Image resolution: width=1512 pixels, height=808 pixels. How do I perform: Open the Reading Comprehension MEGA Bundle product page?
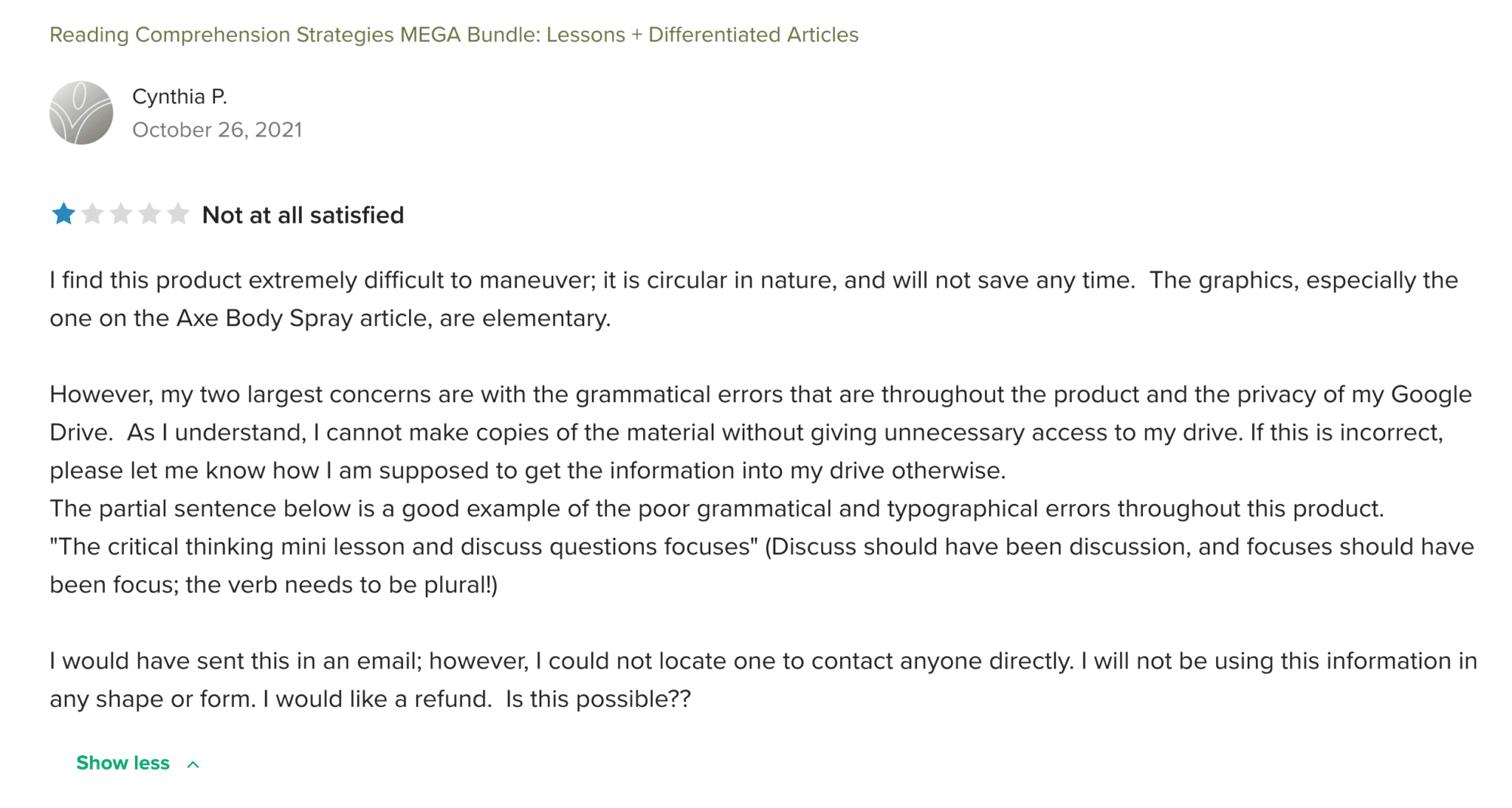coord(453,34)
